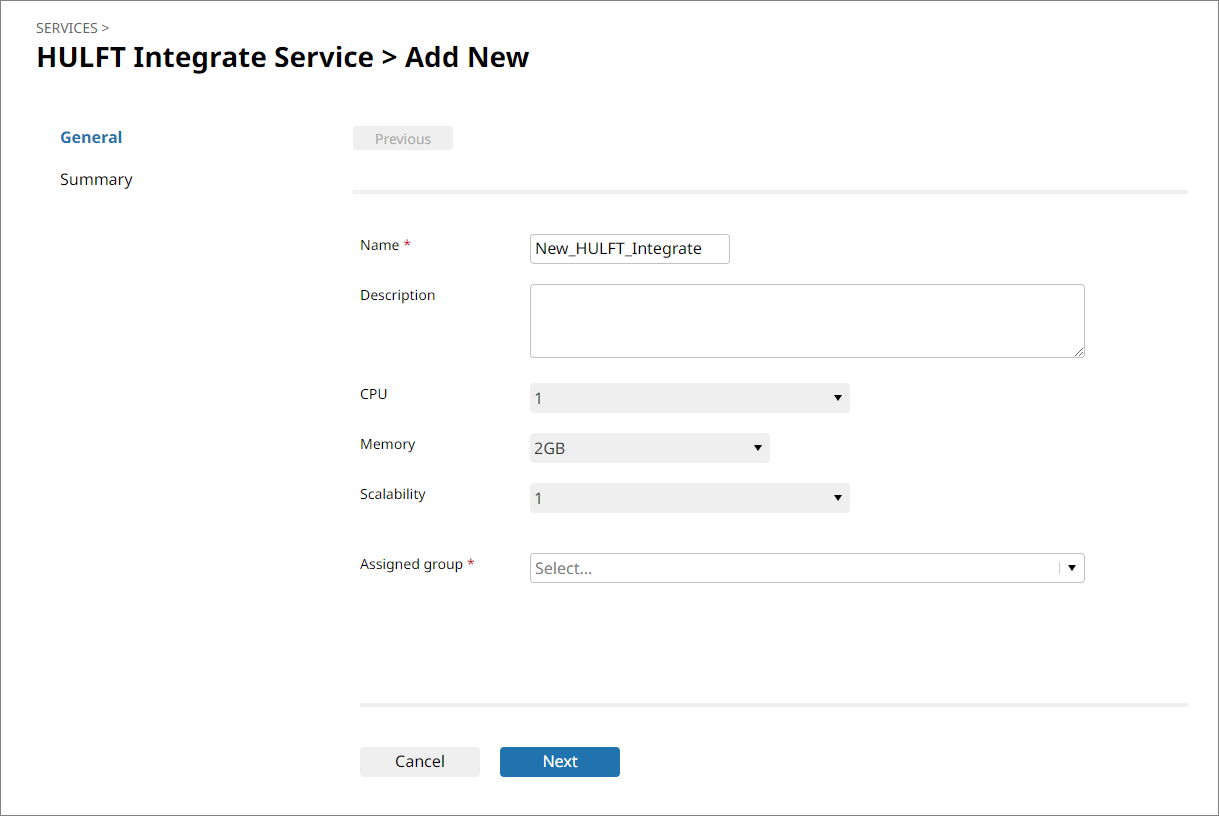The width and height of the screenshot is (1219, 816).
Task: Click inside the Description text area
Action: point(806,320)
